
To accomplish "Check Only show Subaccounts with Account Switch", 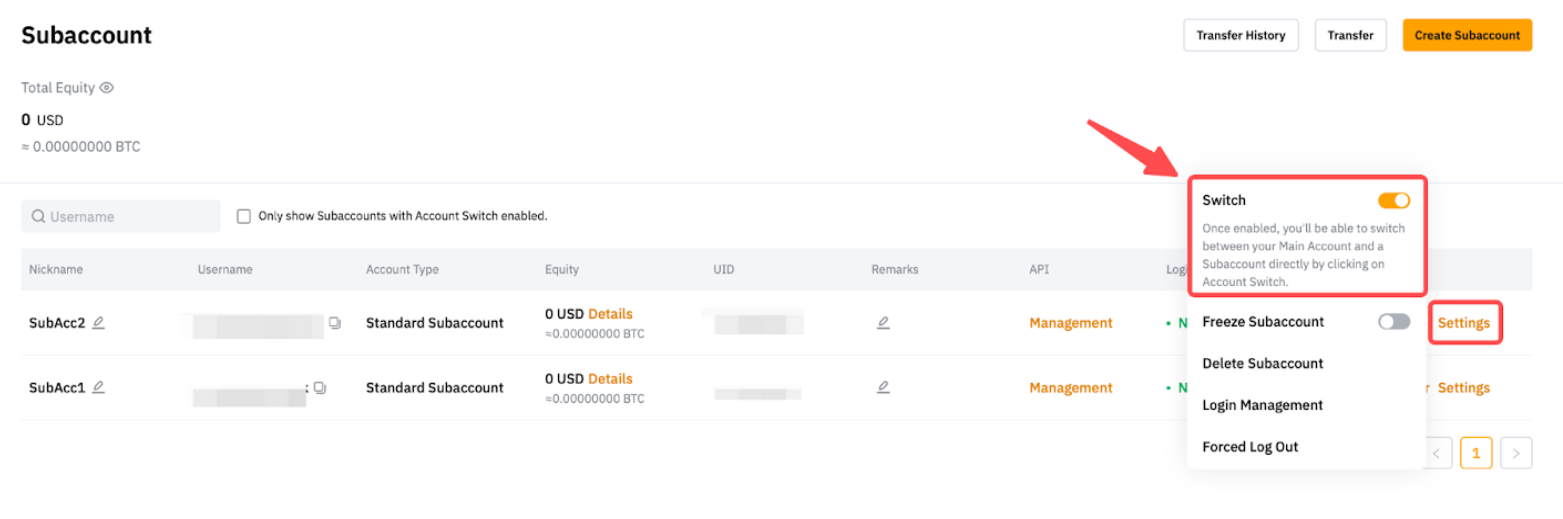I will [x=244, y=216].
